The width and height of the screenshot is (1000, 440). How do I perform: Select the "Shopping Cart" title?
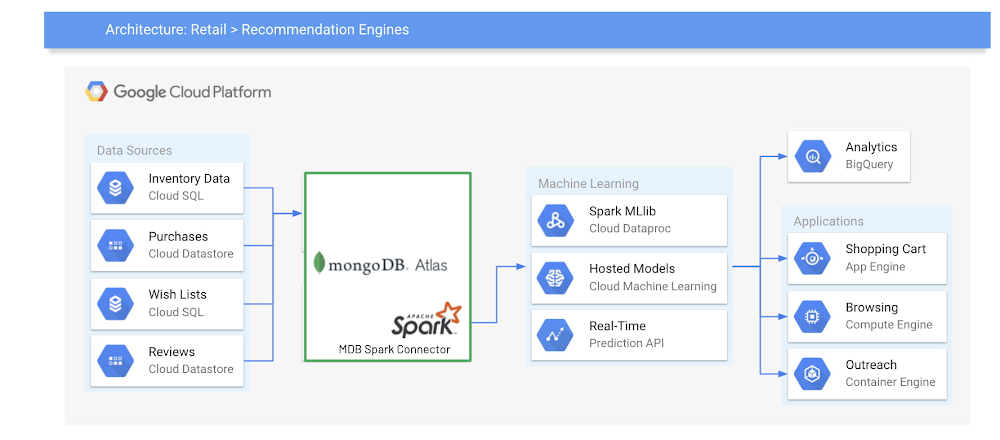(885, 249)
